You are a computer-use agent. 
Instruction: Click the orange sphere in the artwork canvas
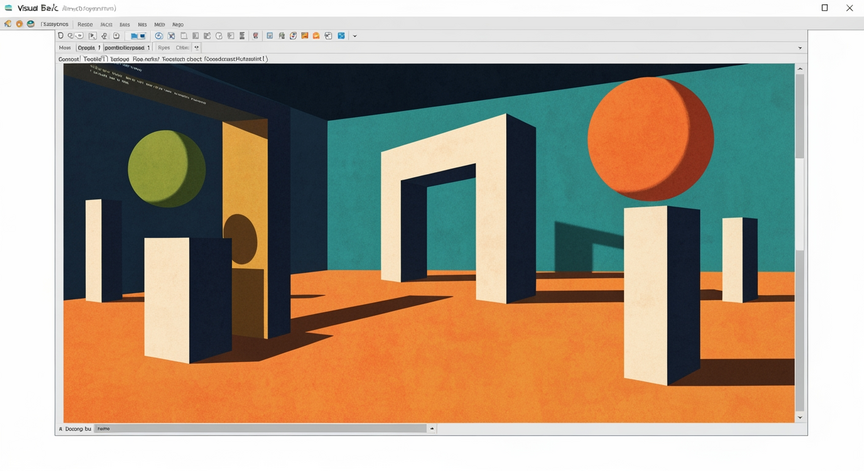[650, 139]
